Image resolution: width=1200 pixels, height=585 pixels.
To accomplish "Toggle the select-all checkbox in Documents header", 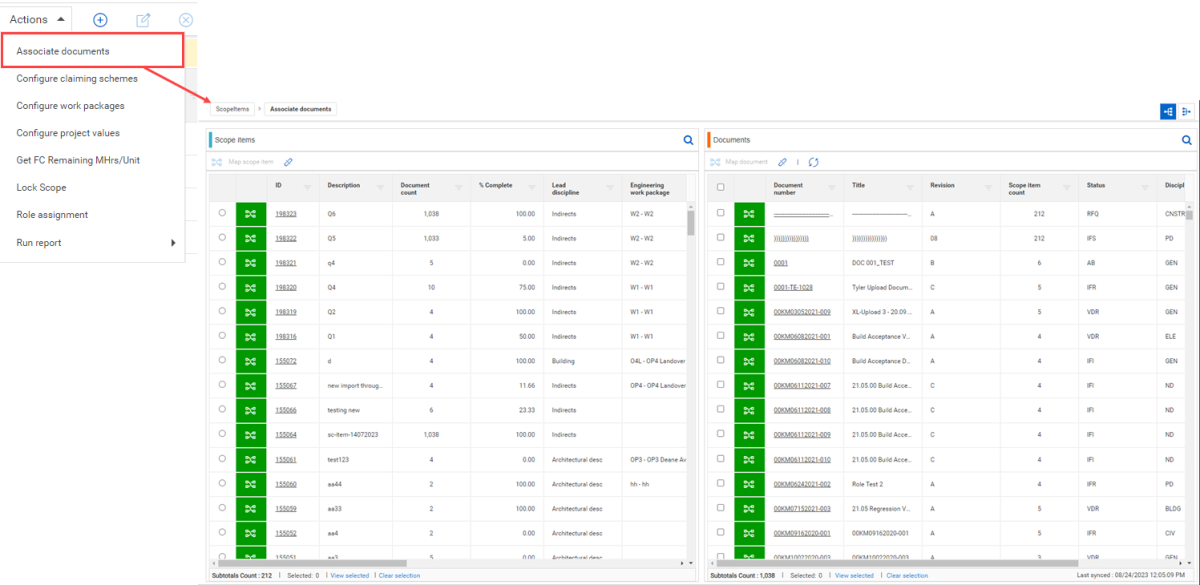I will [720, 187].
